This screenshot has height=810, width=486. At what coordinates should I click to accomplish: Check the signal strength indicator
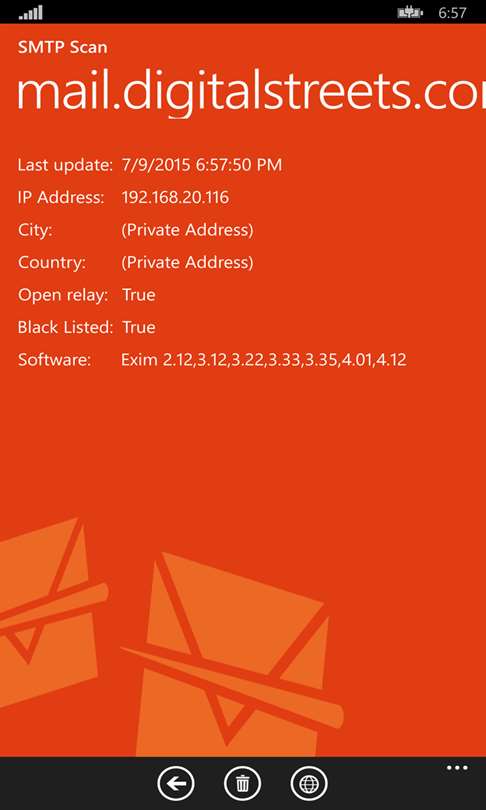30,12
